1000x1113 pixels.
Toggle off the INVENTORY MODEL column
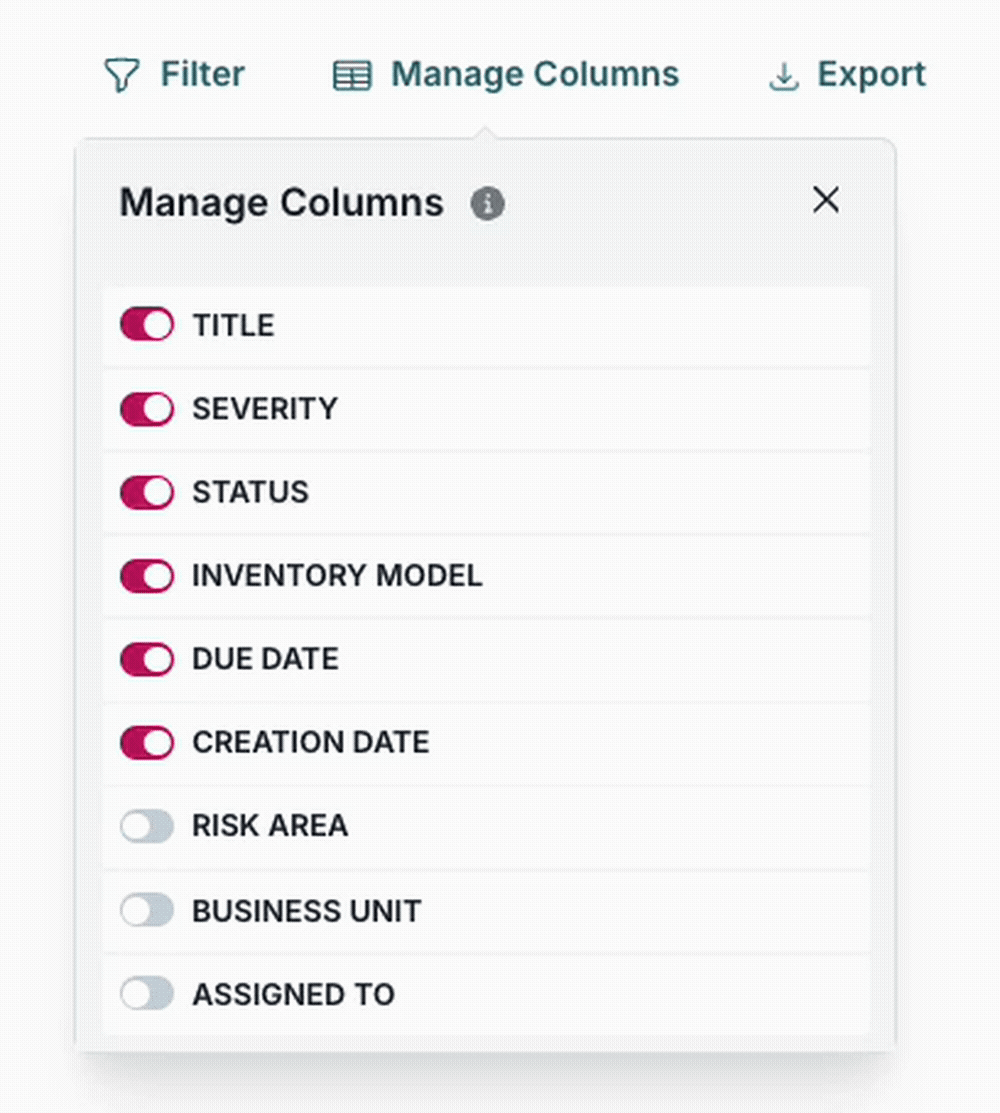146,576
